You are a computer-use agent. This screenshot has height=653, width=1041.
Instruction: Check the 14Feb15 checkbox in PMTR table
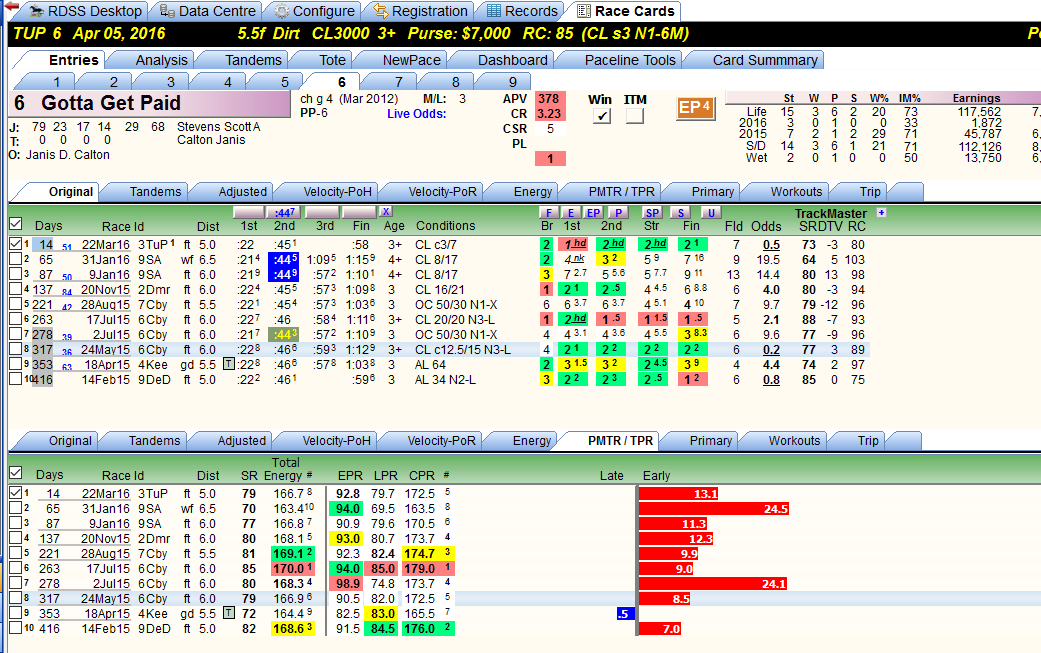[16, 628]
